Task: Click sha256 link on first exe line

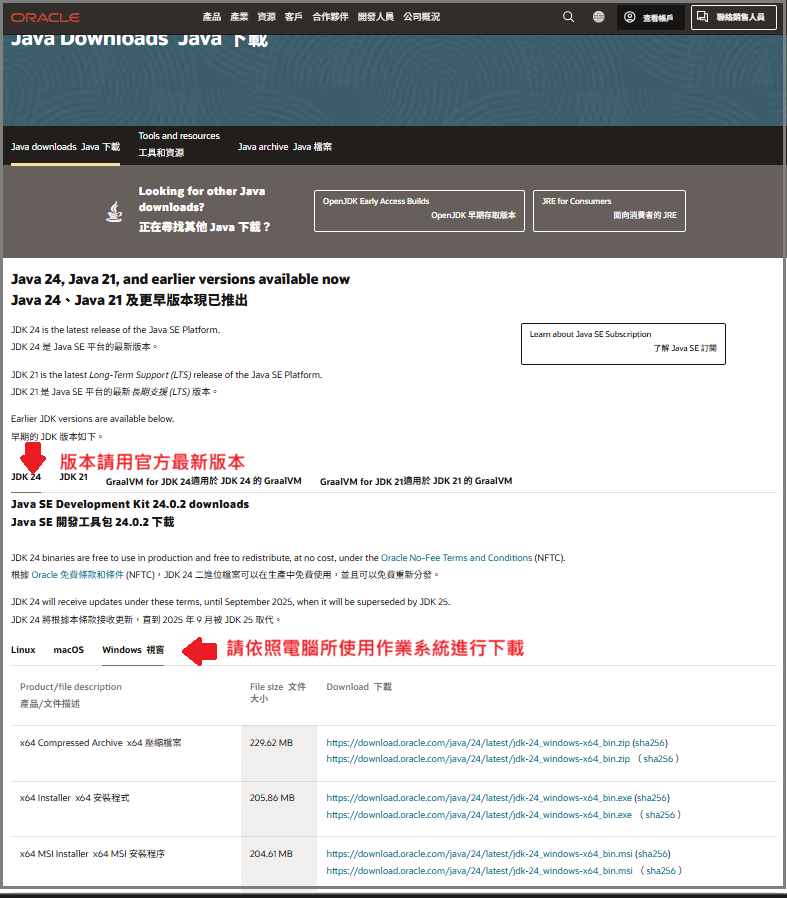Action: 652,798
